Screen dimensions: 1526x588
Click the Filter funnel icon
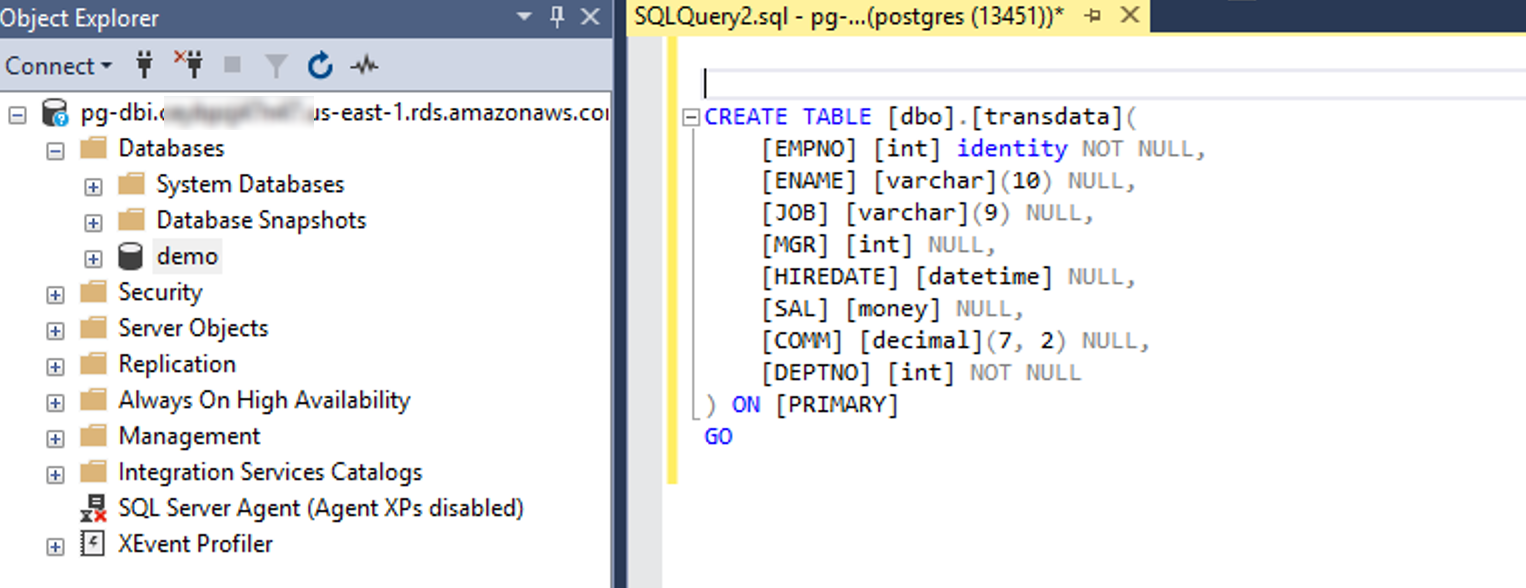276,66
